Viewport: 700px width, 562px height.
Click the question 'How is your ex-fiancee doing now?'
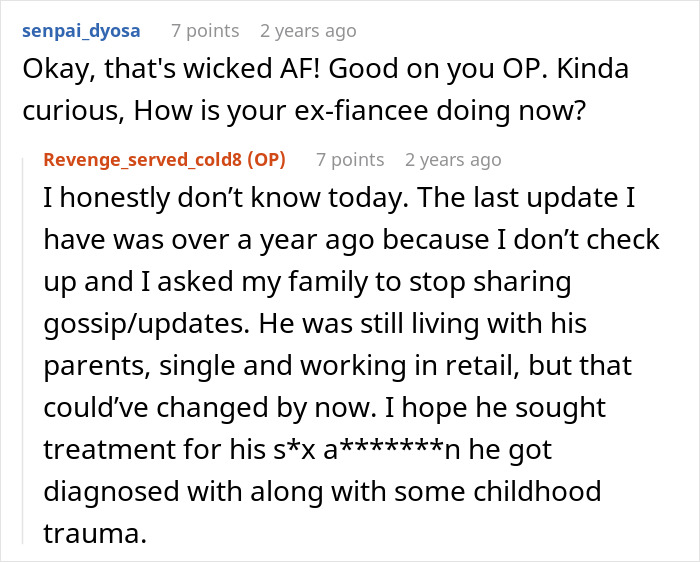click(359, 111)
